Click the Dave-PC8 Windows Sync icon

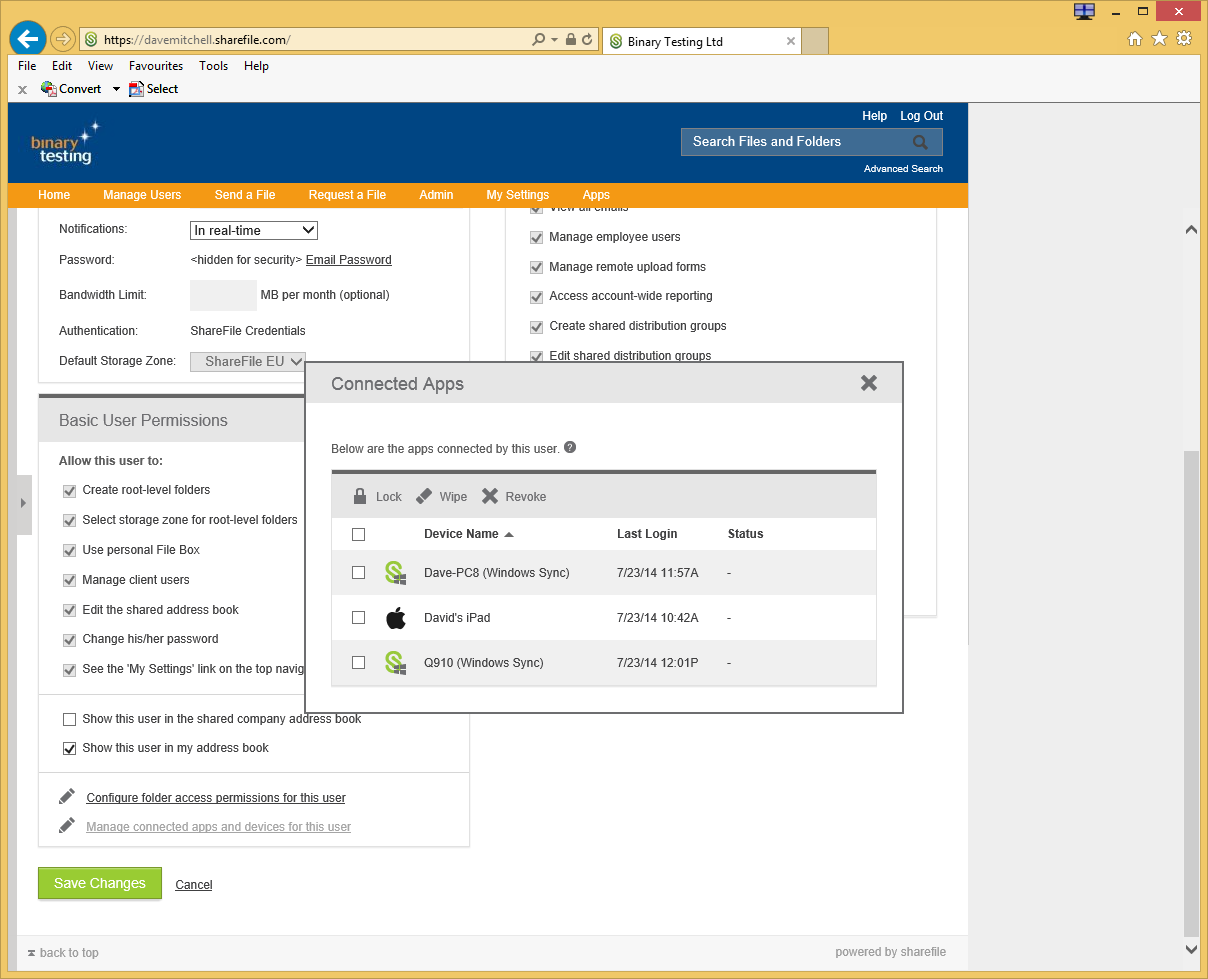coord(396,573)
